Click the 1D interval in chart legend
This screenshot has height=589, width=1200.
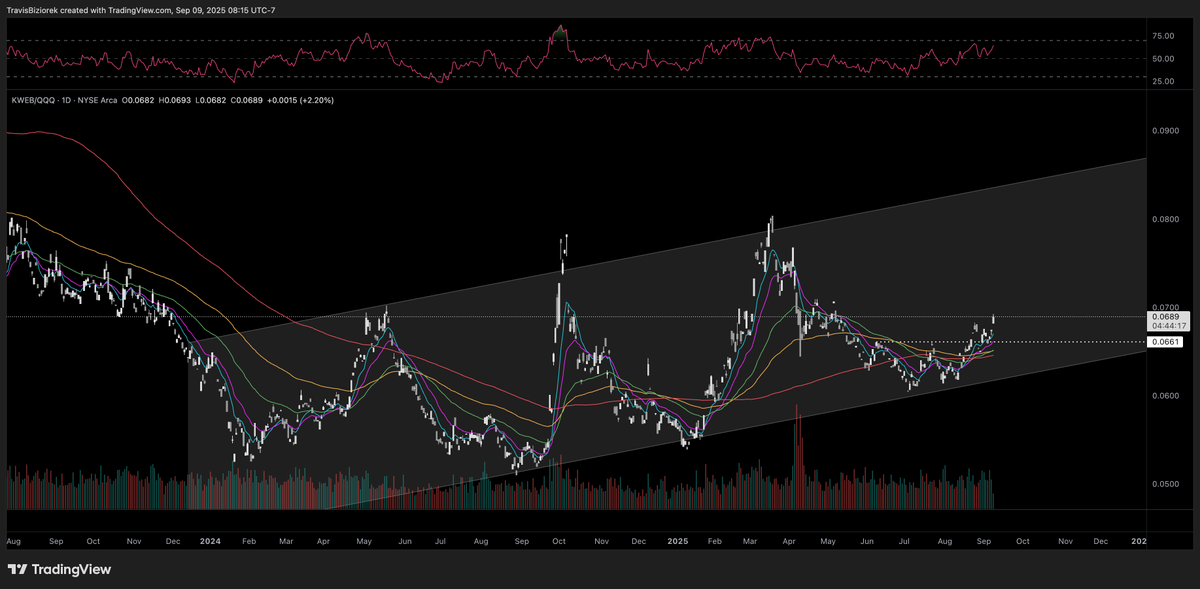[68, 101]
